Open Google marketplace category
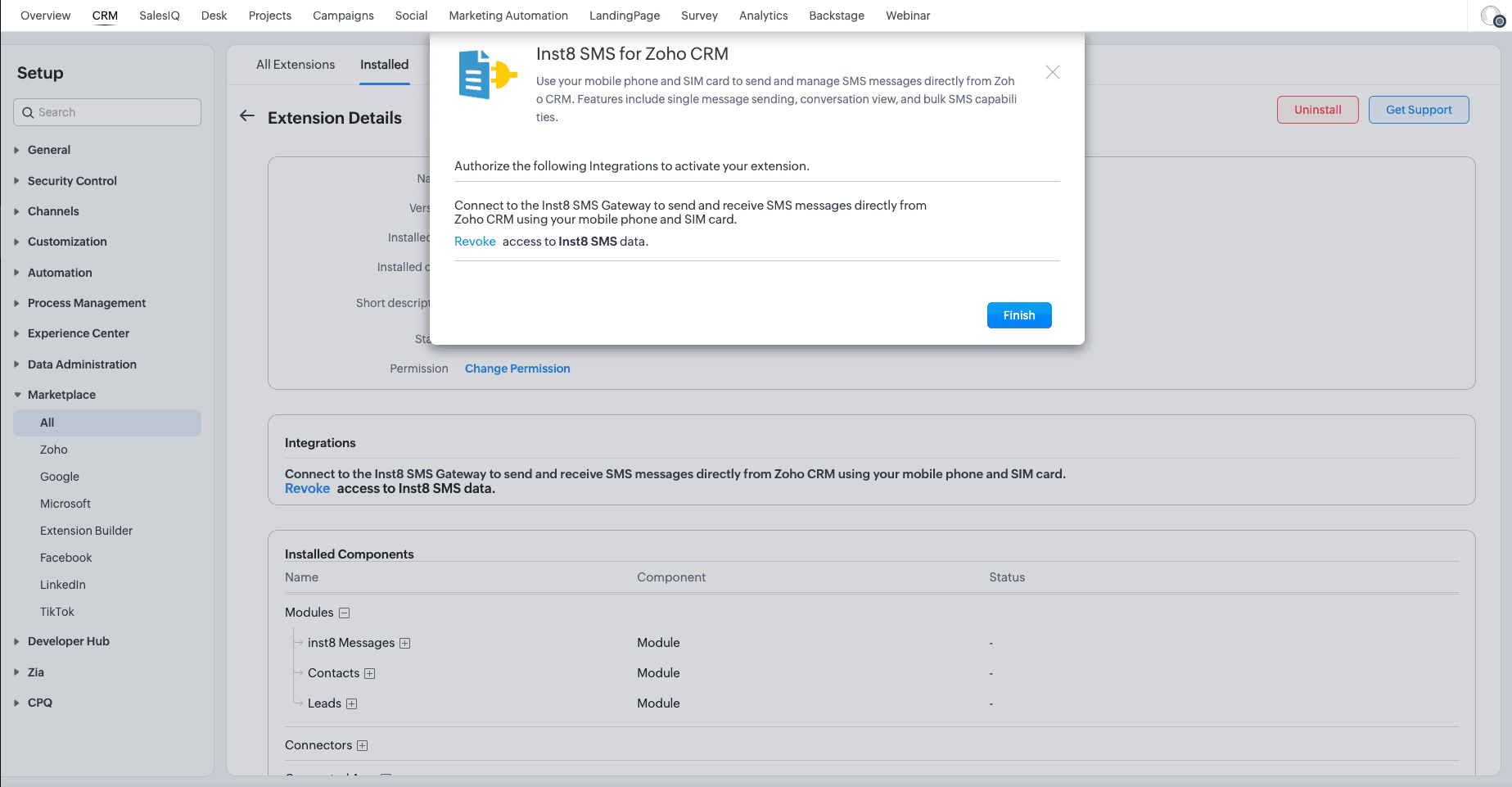 coord(60,477)
